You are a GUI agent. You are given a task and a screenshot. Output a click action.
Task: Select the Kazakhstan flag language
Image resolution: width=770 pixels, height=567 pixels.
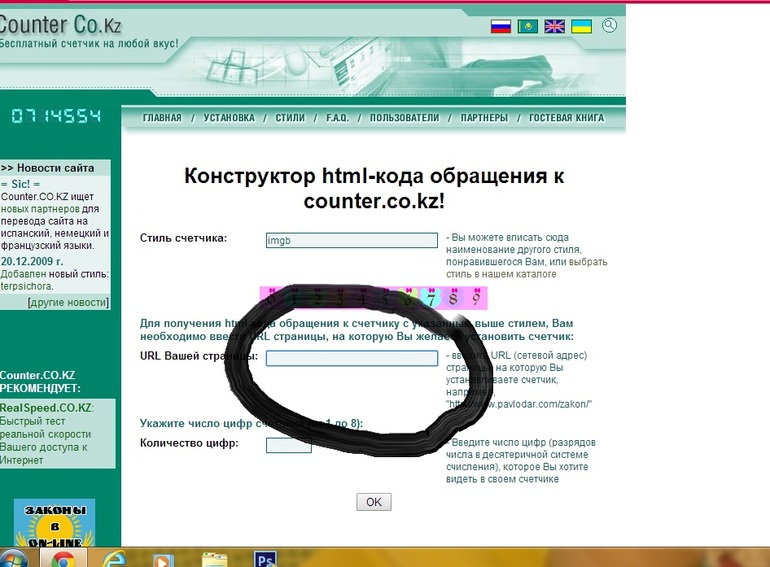tap(527, 26)
